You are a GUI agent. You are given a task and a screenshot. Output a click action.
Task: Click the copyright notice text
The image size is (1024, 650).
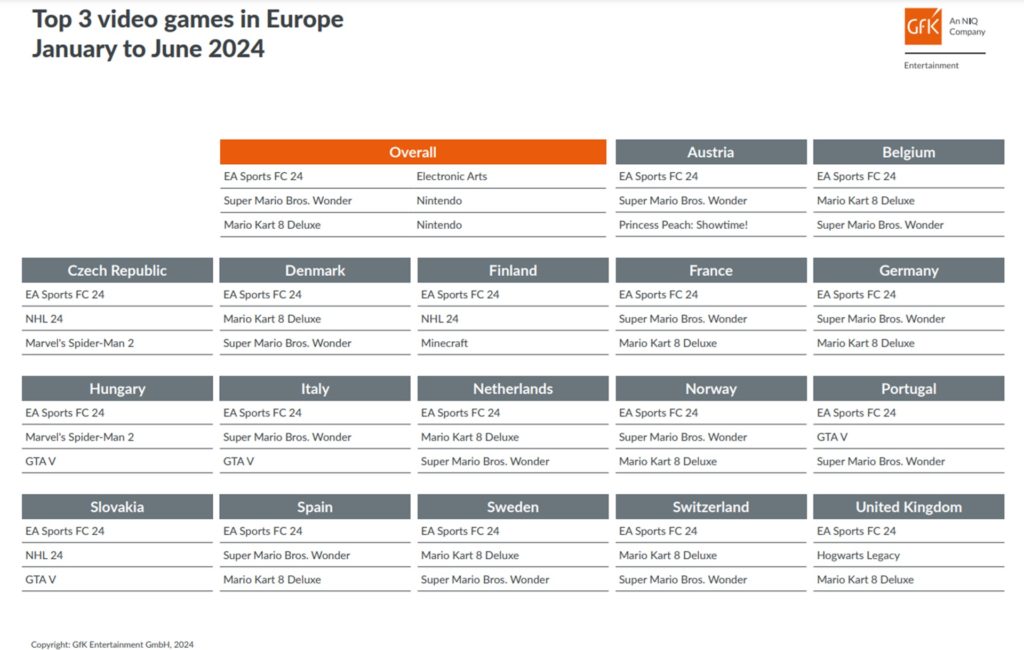(x=112, y=644)
